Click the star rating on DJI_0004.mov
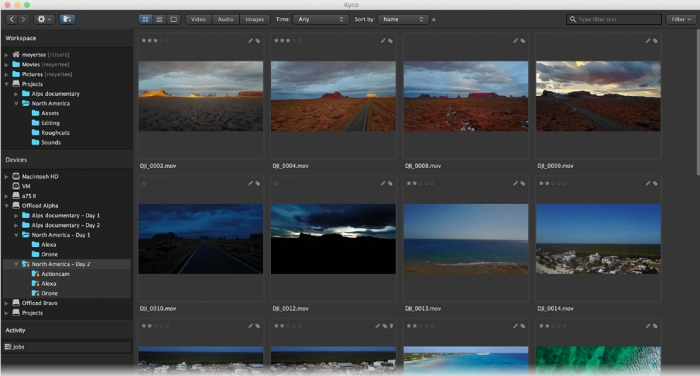 click(x=288, y=41)
